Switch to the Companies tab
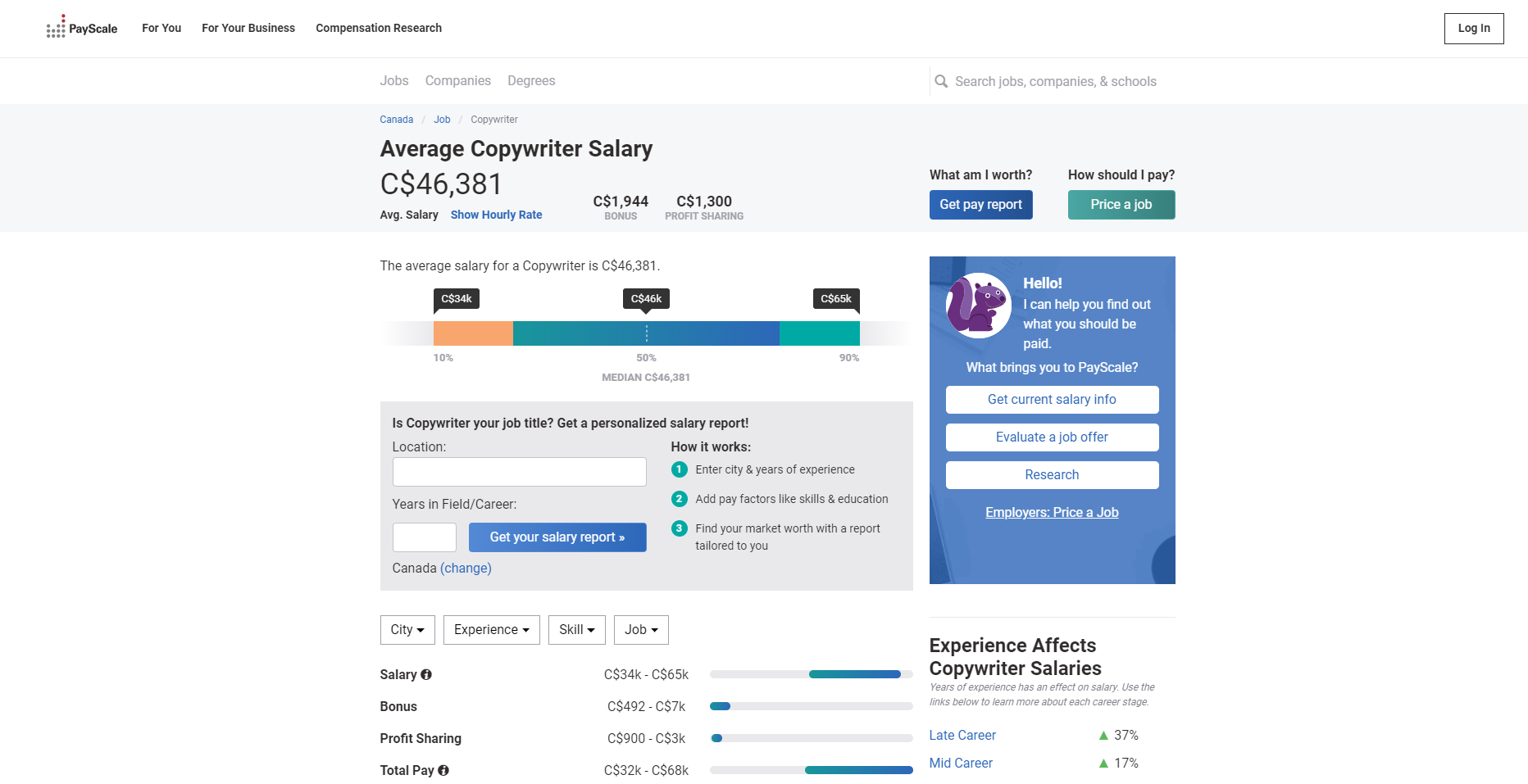The width and height of the screenshot is (1528, 784). pos(458,80)
